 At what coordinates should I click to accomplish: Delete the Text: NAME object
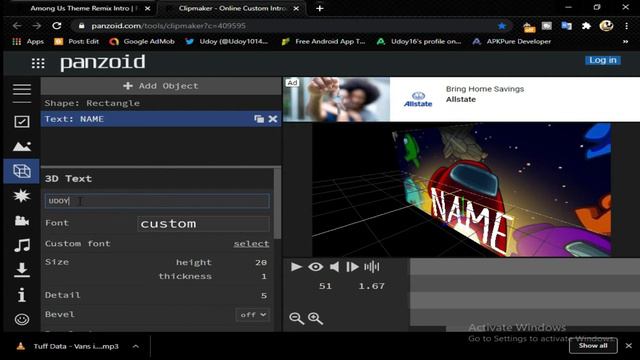coord(273,119)
